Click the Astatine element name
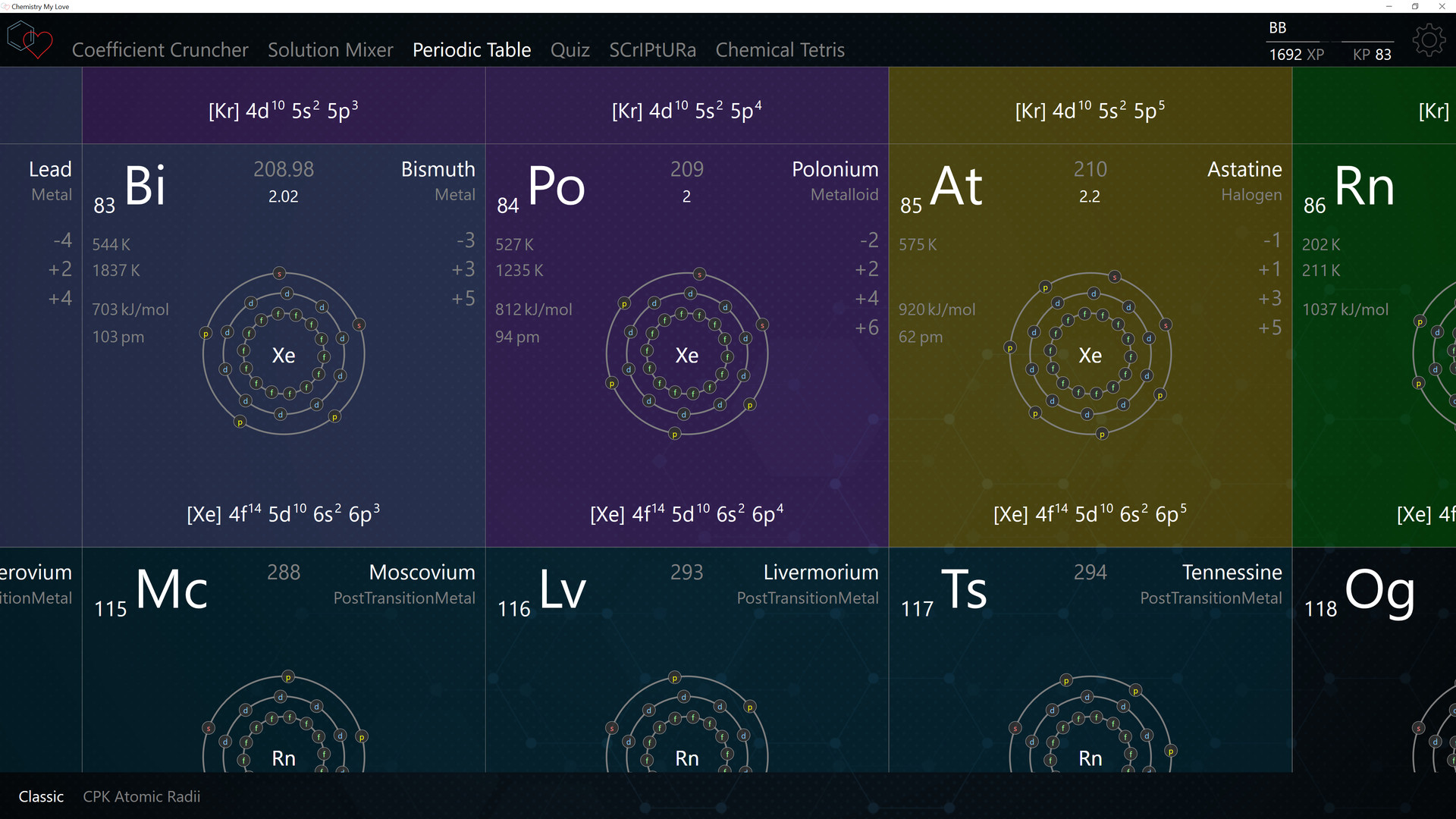The width and height of the screenshot is (1456, 819). (x=1244, y=169)
